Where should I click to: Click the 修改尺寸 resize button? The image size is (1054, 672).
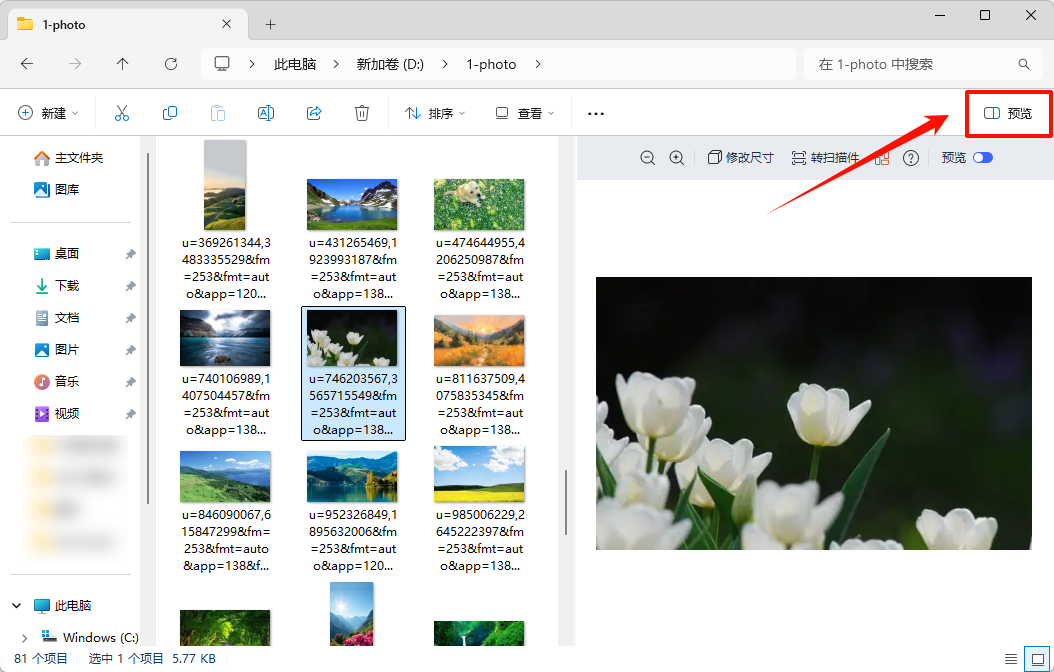[740, 158]
